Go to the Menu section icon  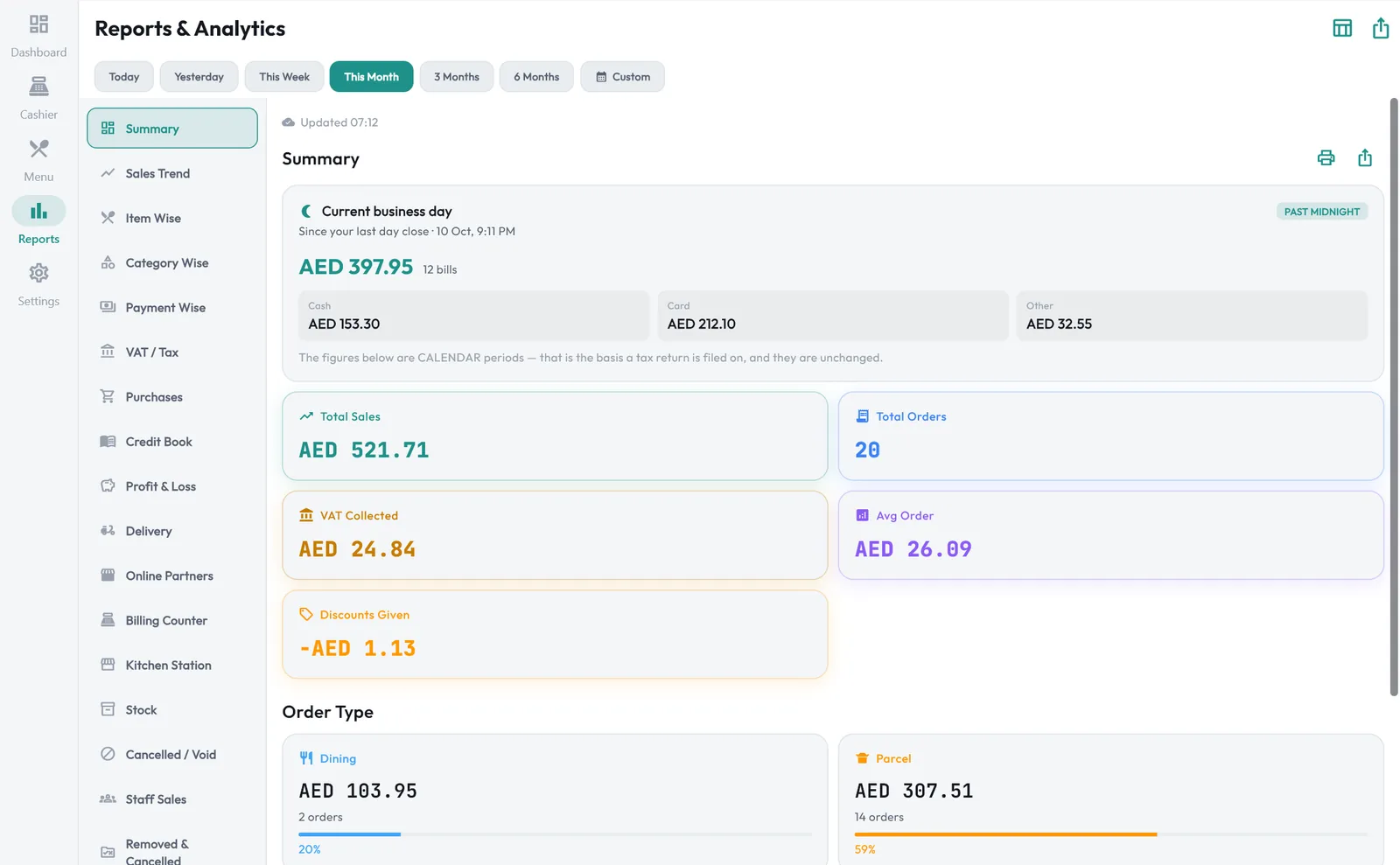(x=38, y=149)
